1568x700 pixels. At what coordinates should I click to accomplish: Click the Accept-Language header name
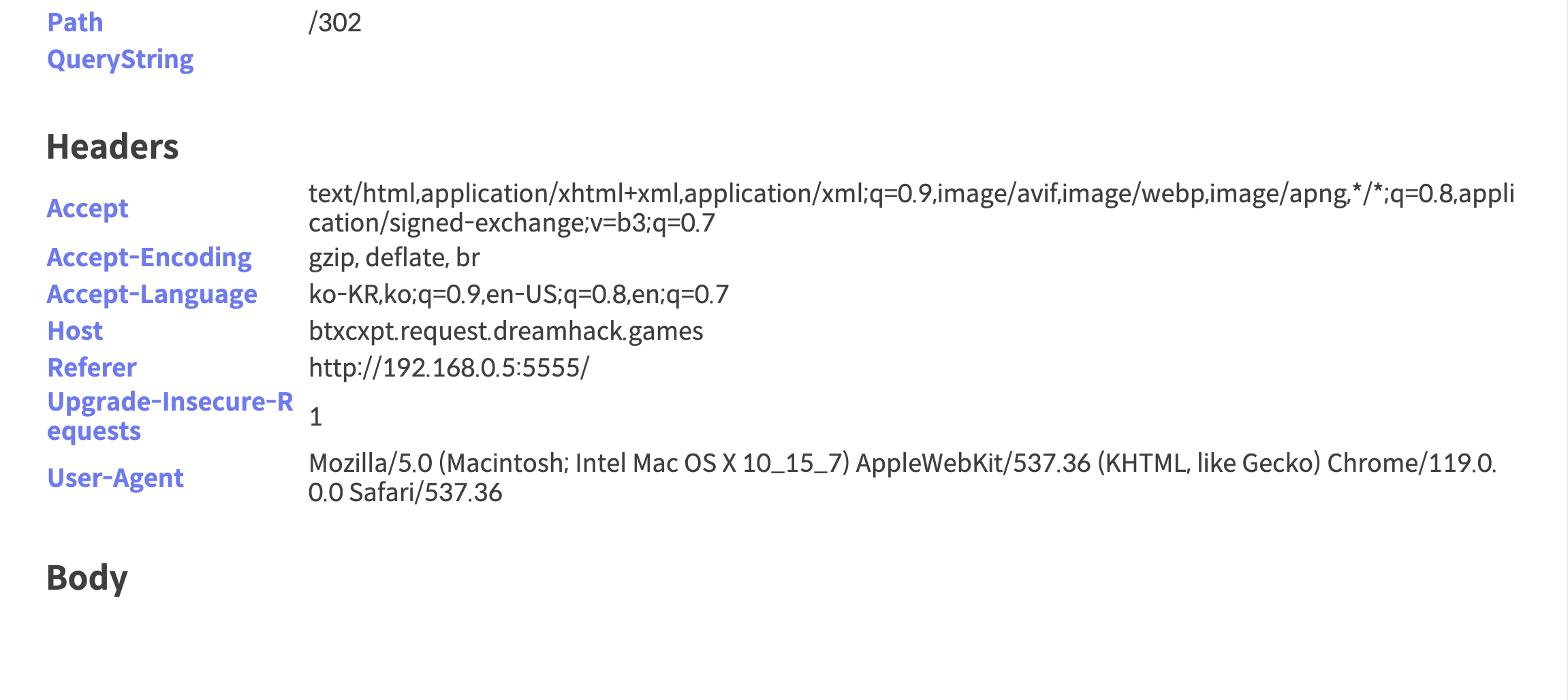click(152, 294)
